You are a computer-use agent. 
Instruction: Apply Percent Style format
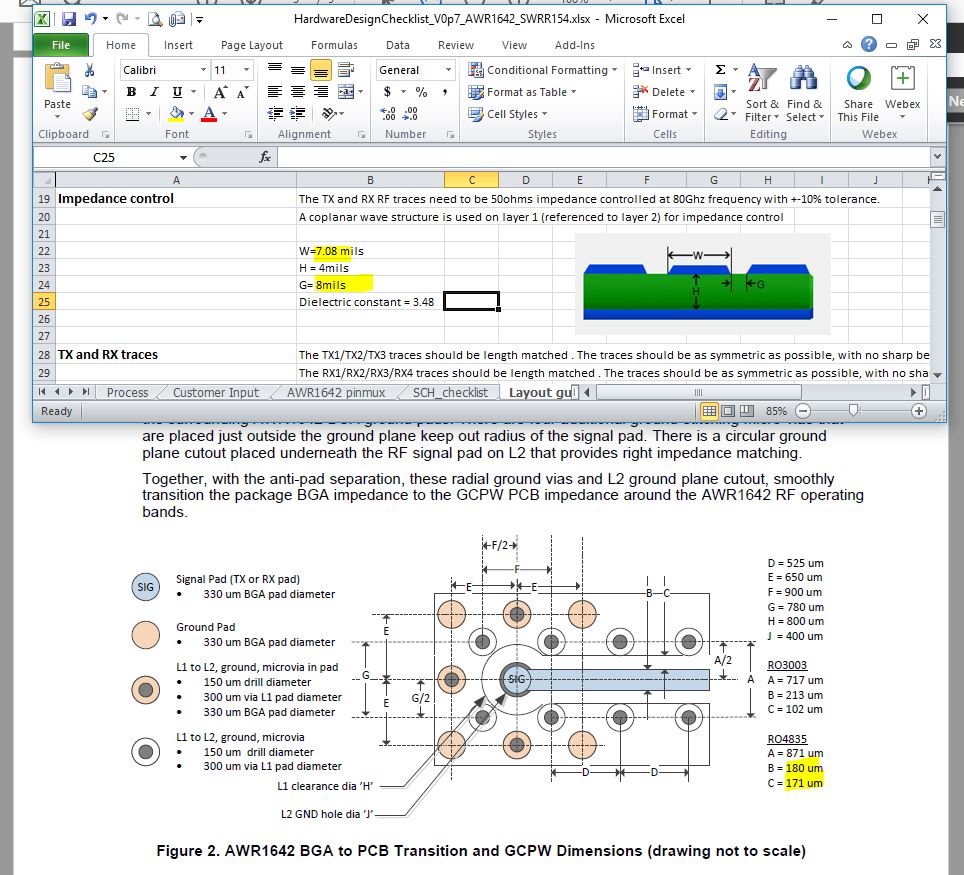coord(421,92)
